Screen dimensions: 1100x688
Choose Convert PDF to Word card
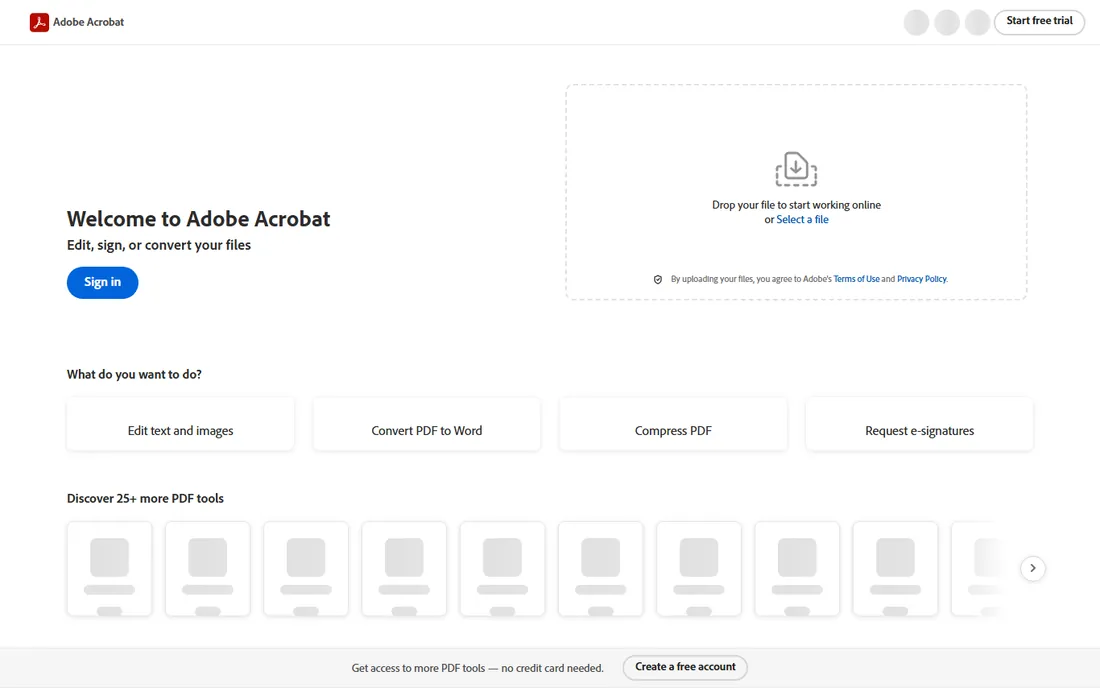pyautogui.click(x=427, y=424)
